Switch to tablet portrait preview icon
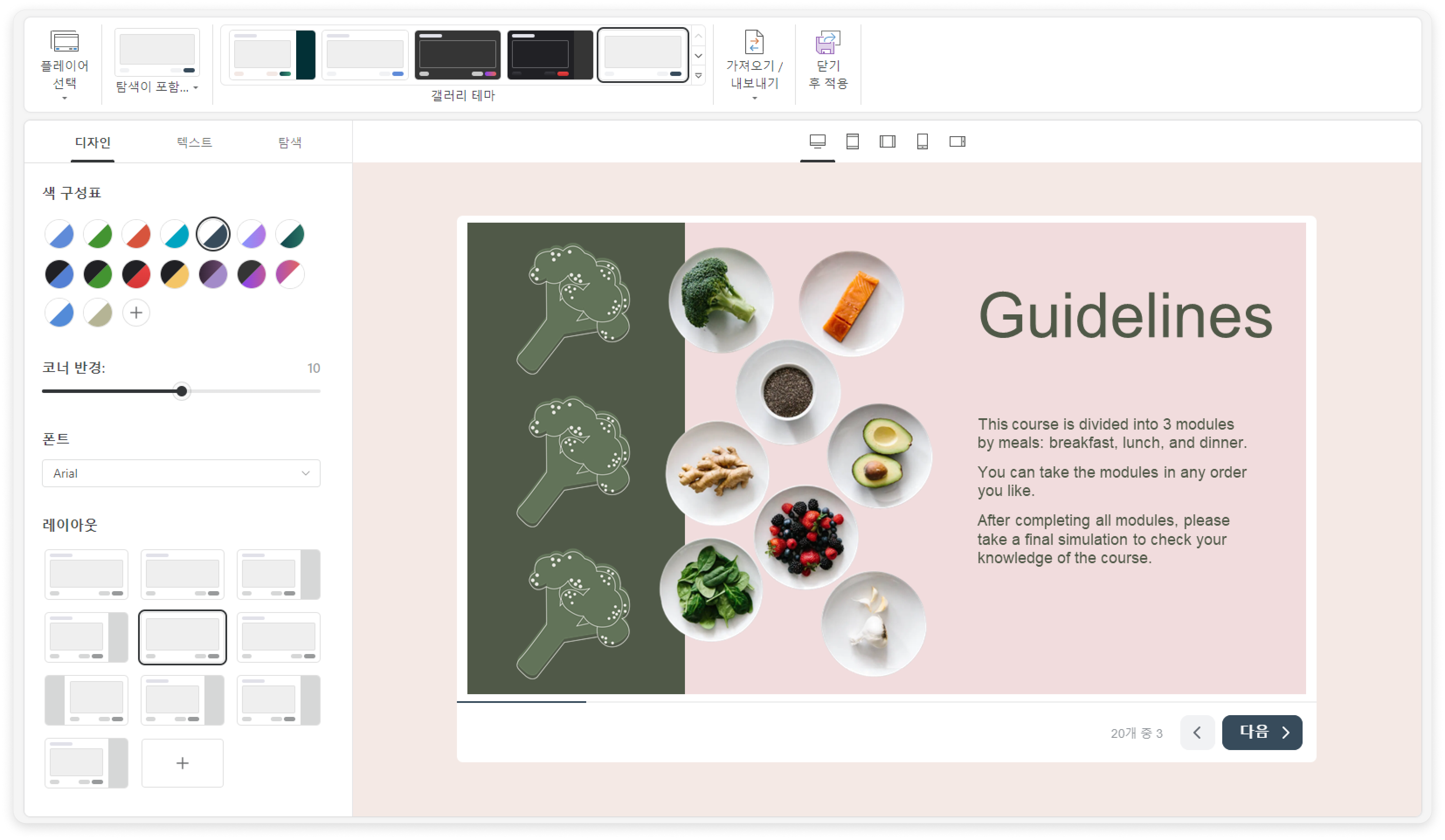The width and height of the screenshot is (1445, 840). [x=853, y=141]
